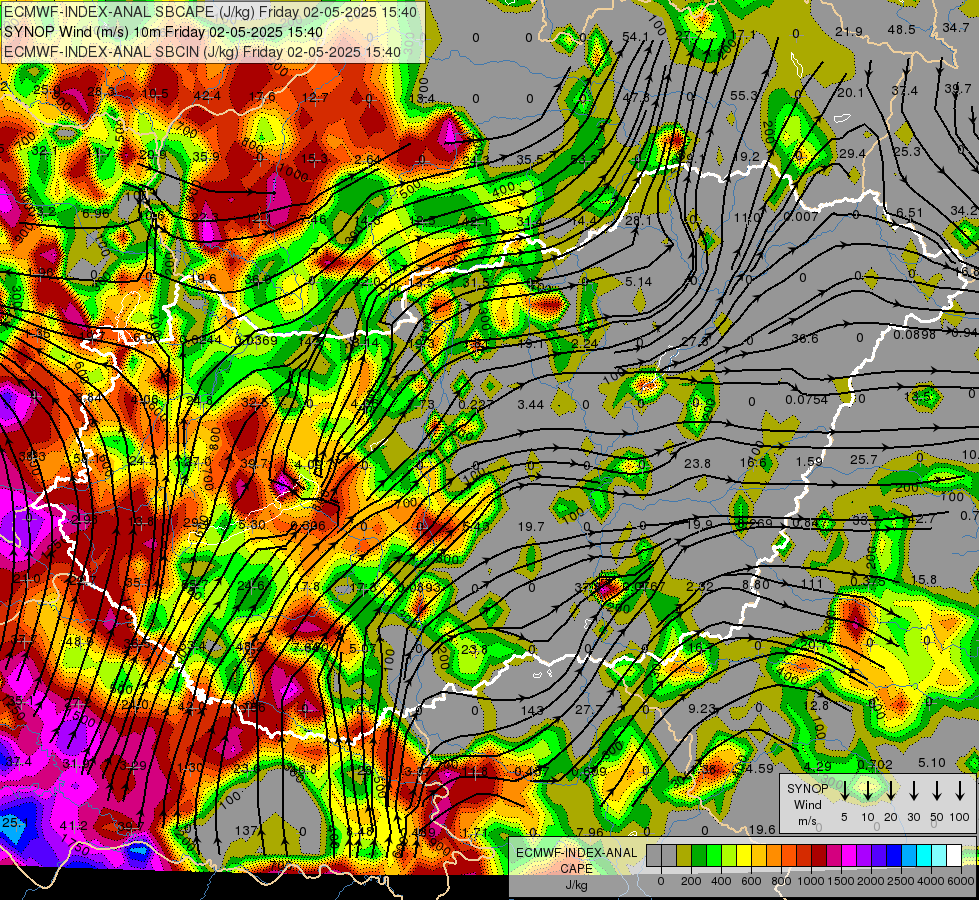This screenshot has height=900, width=979.
Task: Click the '2500' colorbar tick label
Action: point(901,881)
